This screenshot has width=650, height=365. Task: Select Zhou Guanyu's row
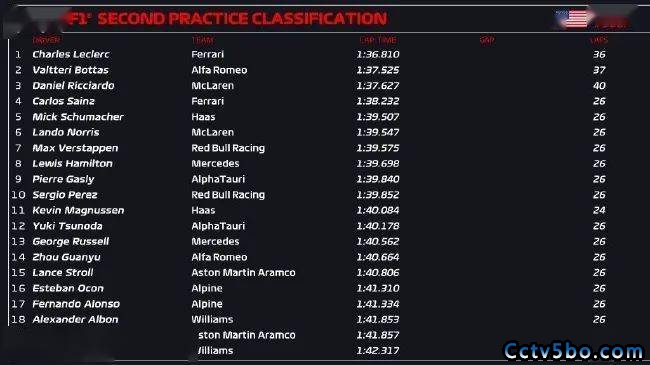(310, 257)
